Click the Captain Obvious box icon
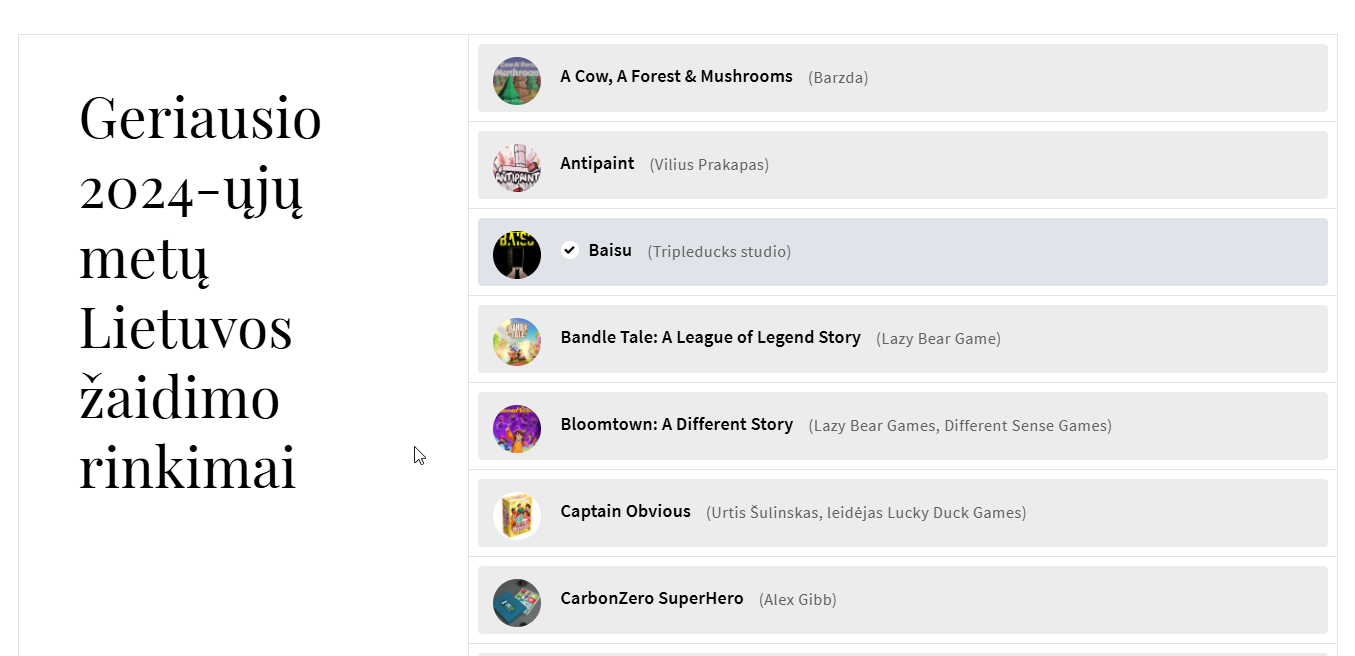 (517, 516)
